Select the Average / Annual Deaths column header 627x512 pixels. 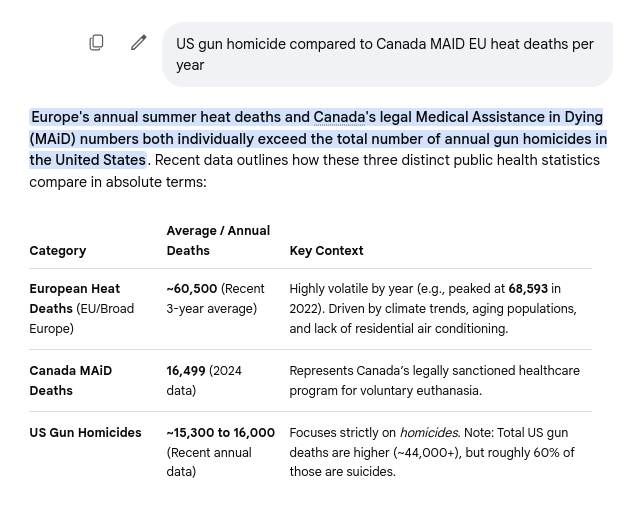[x=218, y=241]
